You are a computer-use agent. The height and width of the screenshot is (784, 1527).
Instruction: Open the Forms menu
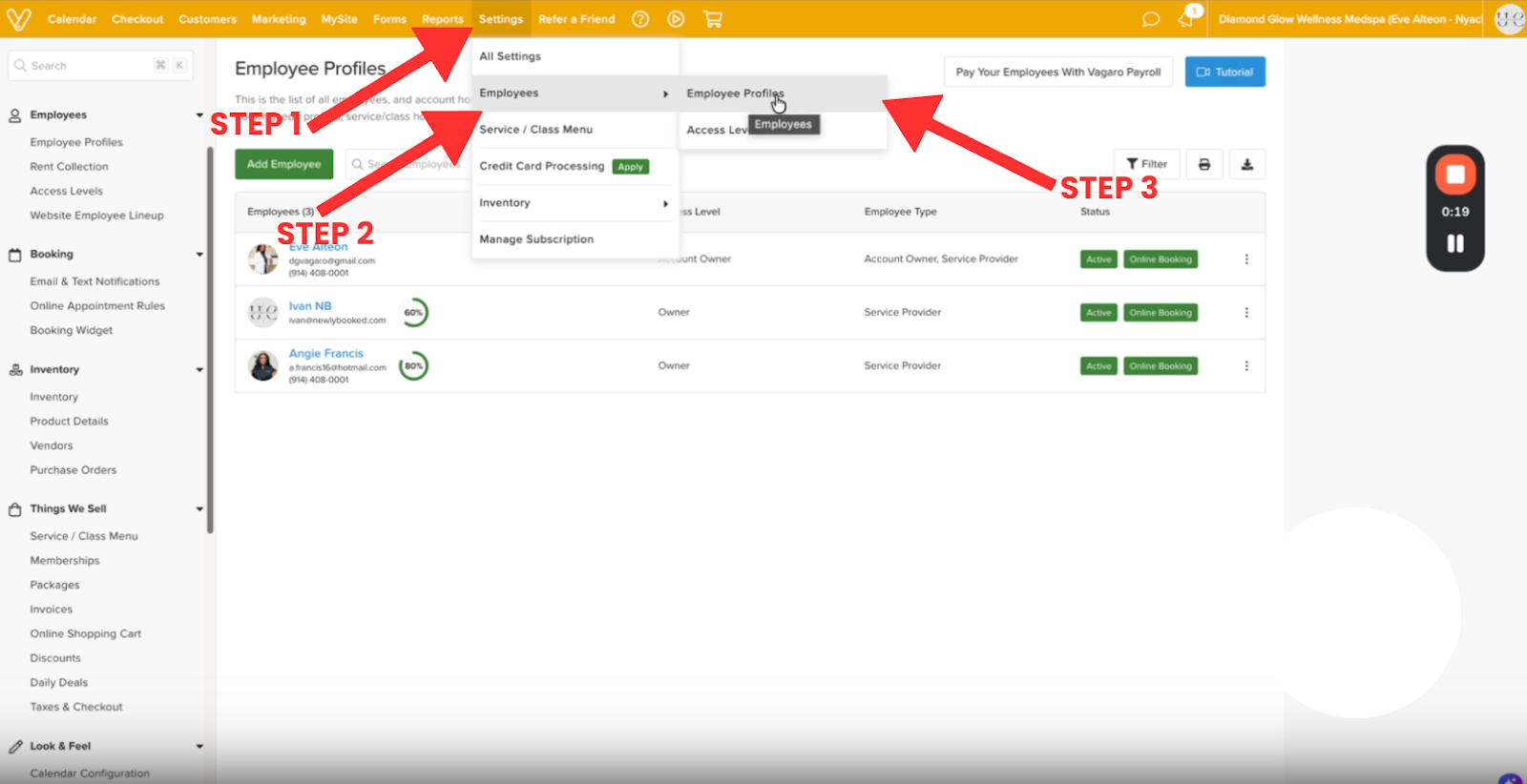tap(389, 19)
